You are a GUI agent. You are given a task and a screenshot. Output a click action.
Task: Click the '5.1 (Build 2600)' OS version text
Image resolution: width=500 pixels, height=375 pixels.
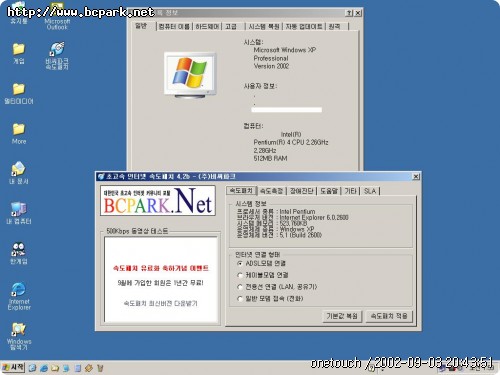pyautogui.click(x=301, y=235)
